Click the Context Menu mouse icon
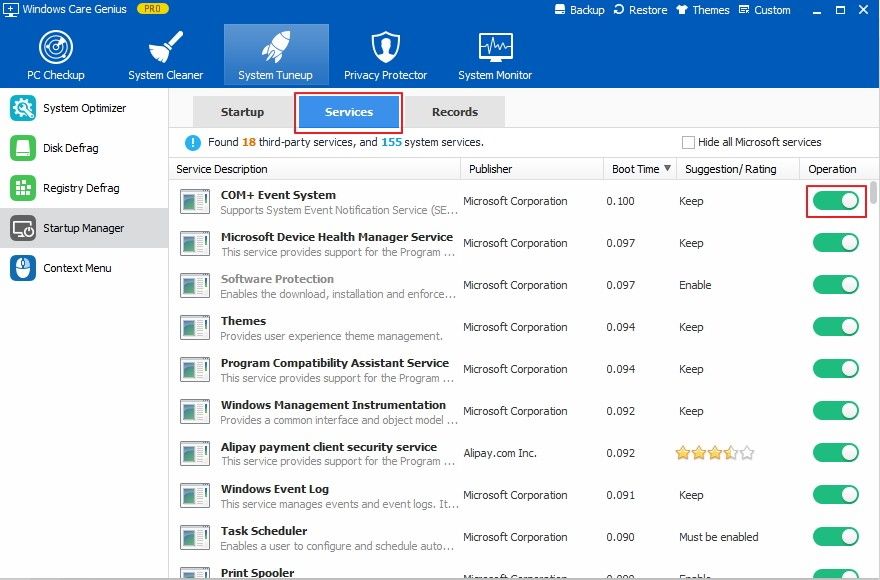Image resolution: width=880 pixels, height=580 pixels. 23,268
